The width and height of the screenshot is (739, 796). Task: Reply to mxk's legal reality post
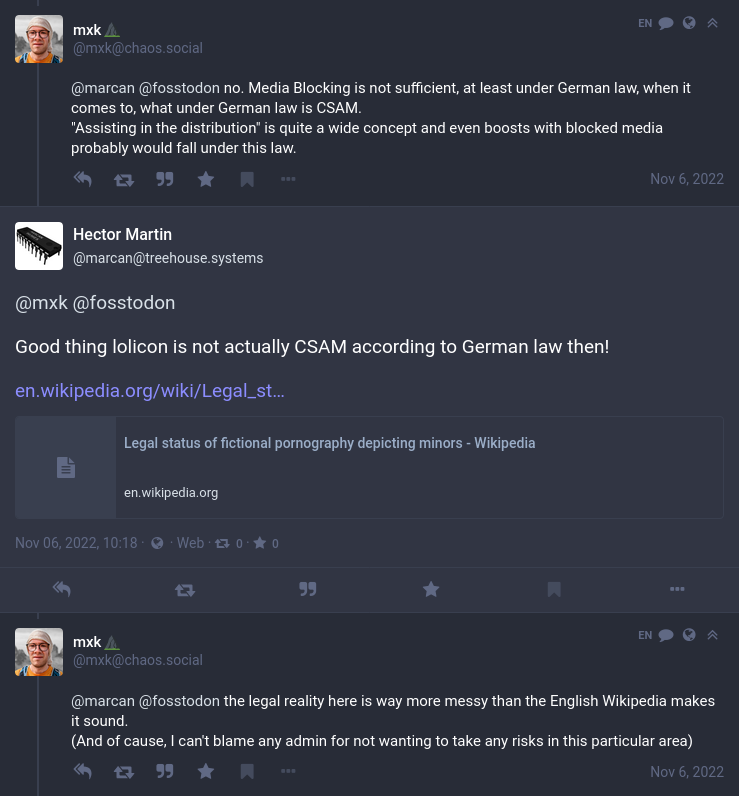pos(83,772)
